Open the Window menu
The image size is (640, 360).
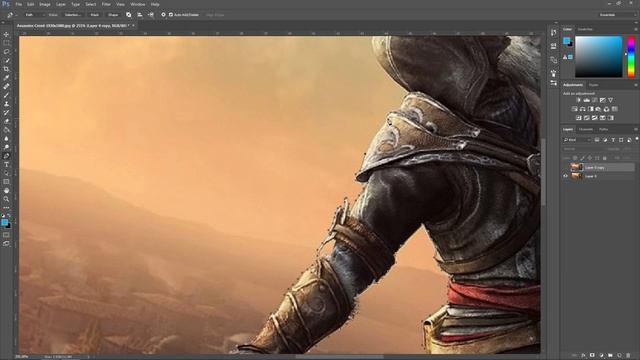click(x=138, y=4)
